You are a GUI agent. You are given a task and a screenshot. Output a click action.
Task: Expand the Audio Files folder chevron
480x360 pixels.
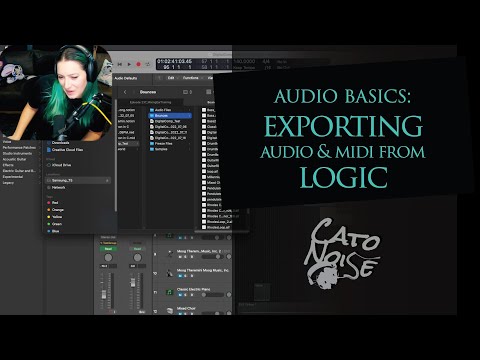(x=190, y=110)
